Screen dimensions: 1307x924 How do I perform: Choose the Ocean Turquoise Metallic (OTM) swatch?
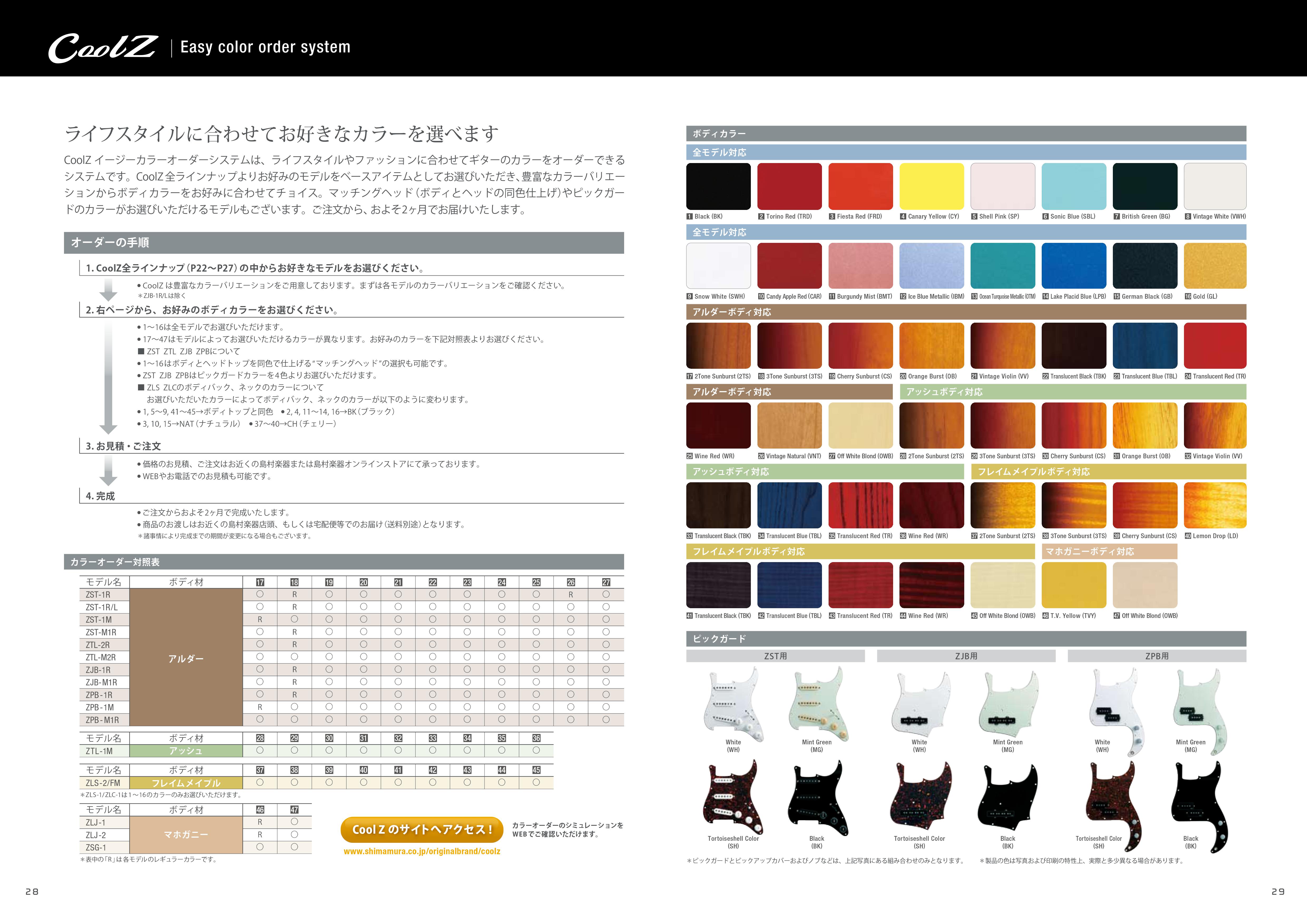click(x=1003, y=266)
